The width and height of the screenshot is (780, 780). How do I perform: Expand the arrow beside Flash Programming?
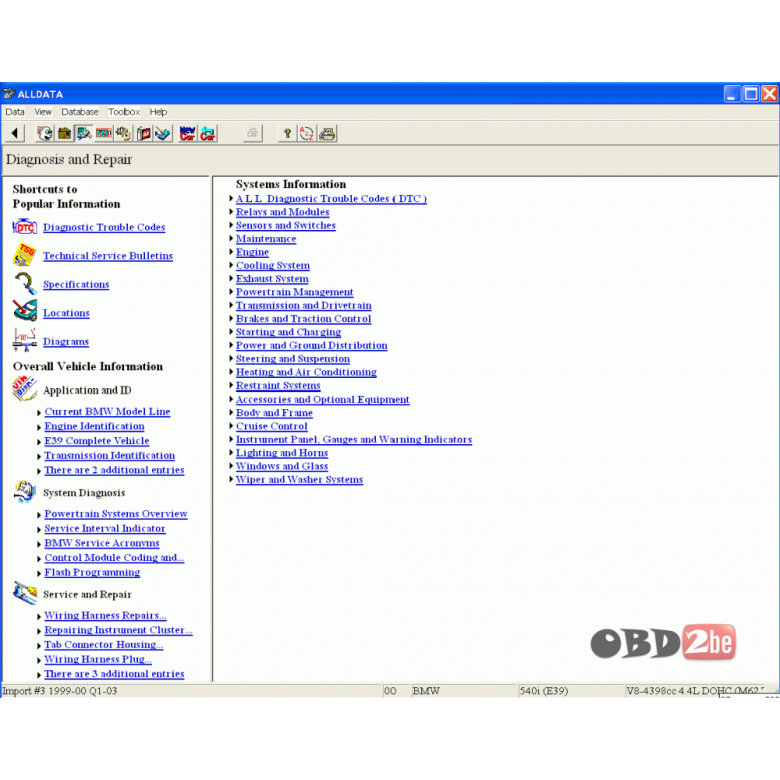(x=39, y=573)
